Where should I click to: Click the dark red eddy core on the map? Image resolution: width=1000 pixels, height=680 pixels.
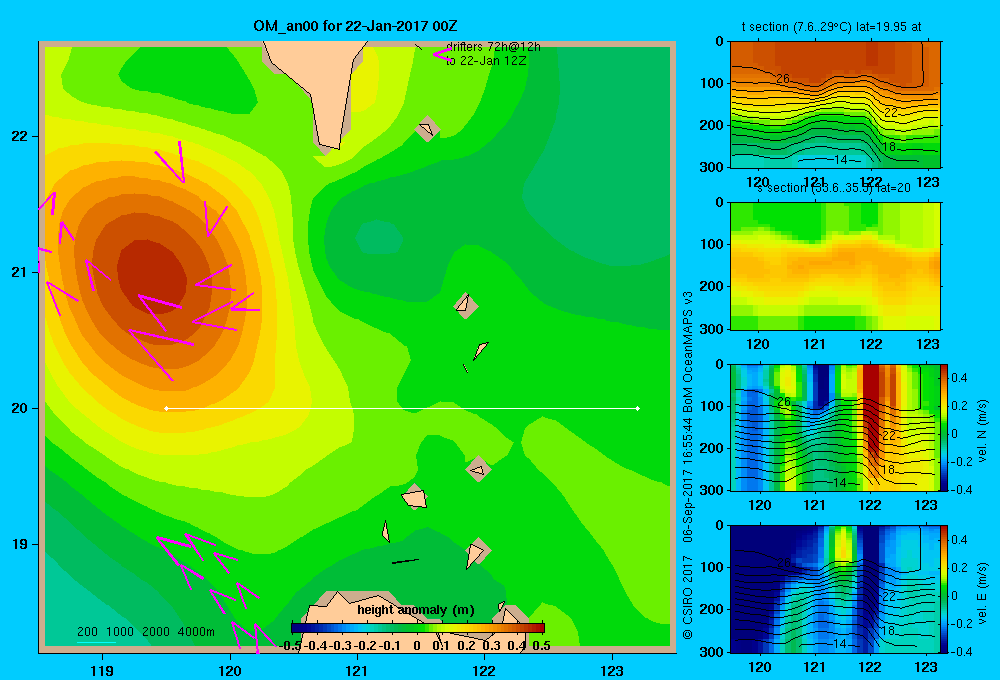pyautogui.click(x=152, y=274)
